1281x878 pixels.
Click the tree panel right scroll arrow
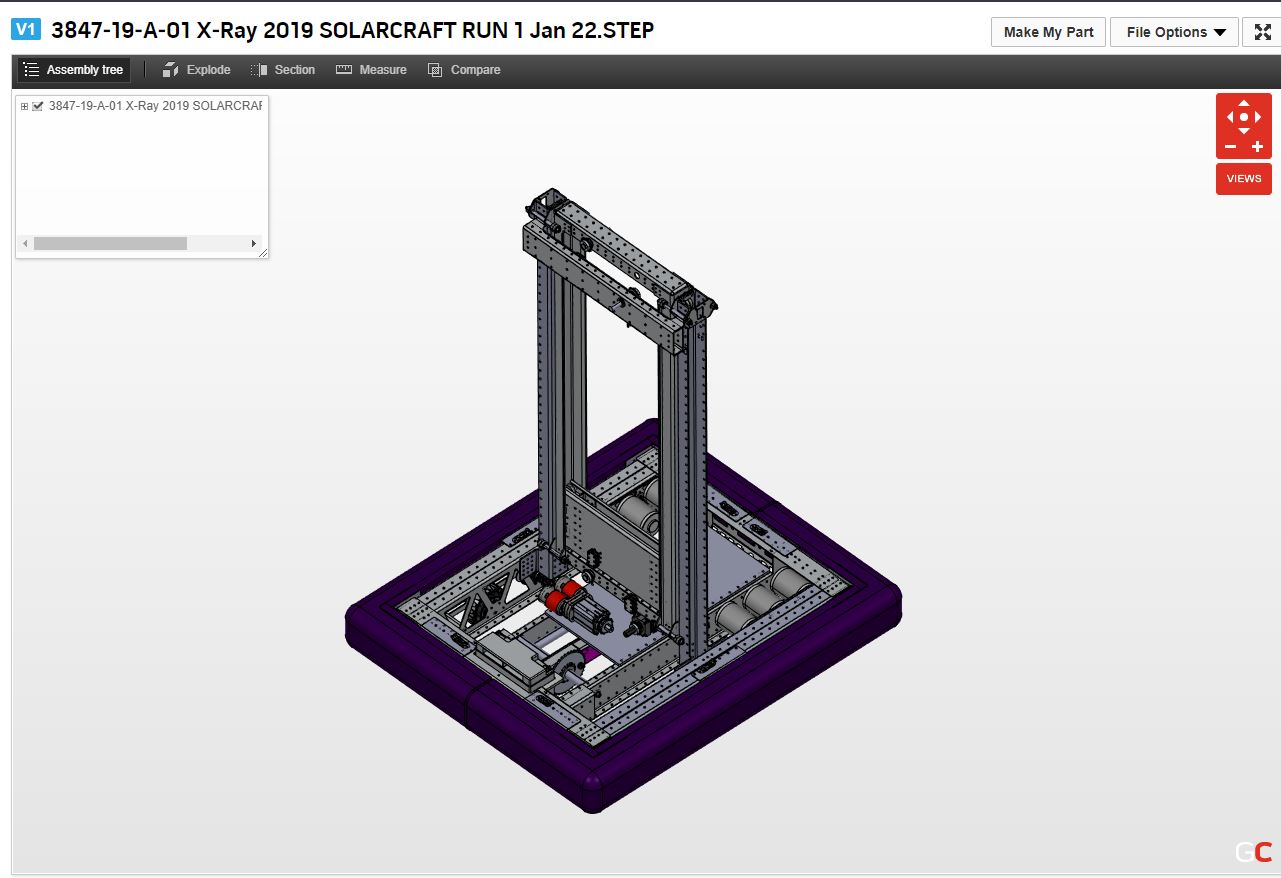coord(253,243)
